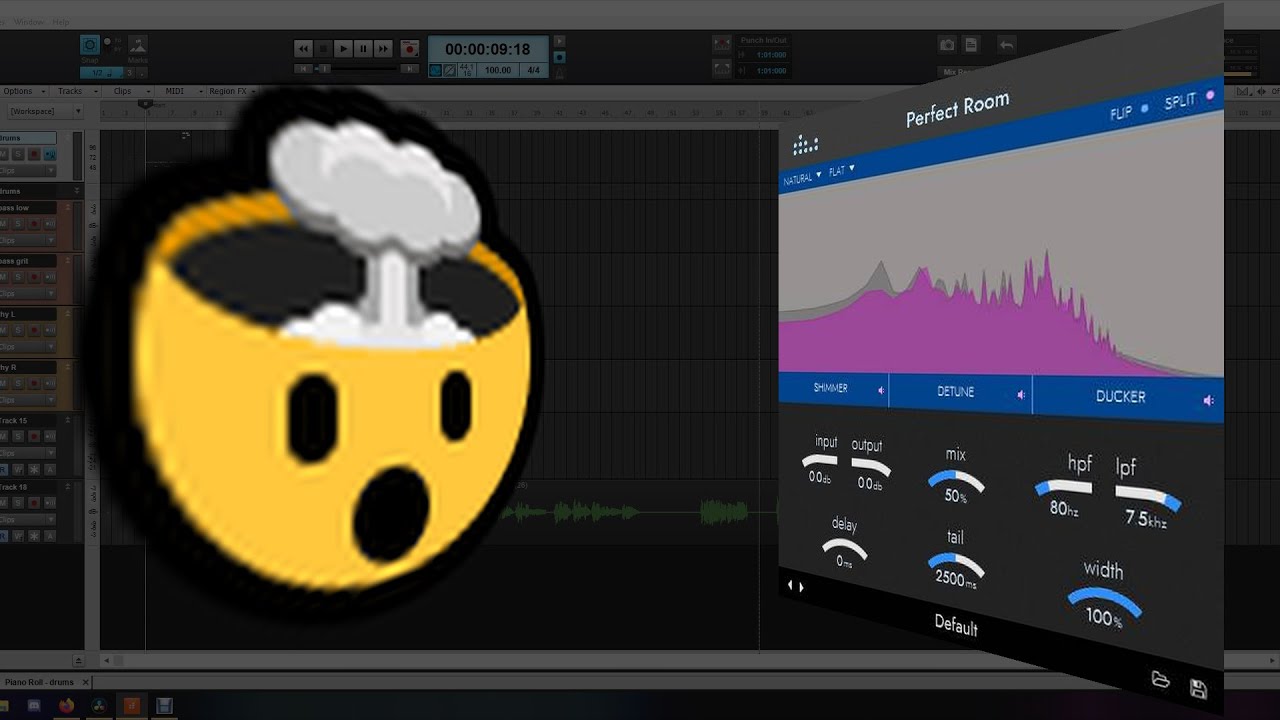Adjust the tail 2500ms knob

click(x=956, y=563)
